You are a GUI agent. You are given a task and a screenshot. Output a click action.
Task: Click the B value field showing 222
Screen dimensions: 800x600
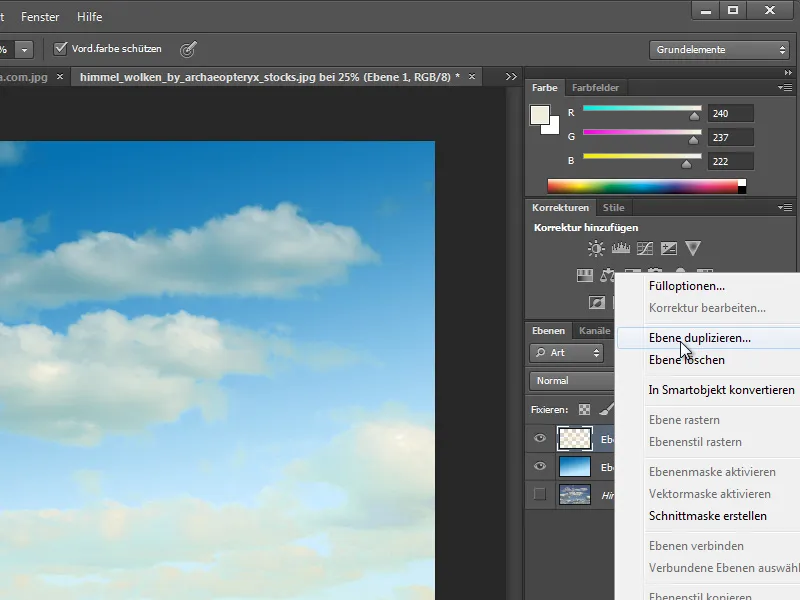coord(731,161)
